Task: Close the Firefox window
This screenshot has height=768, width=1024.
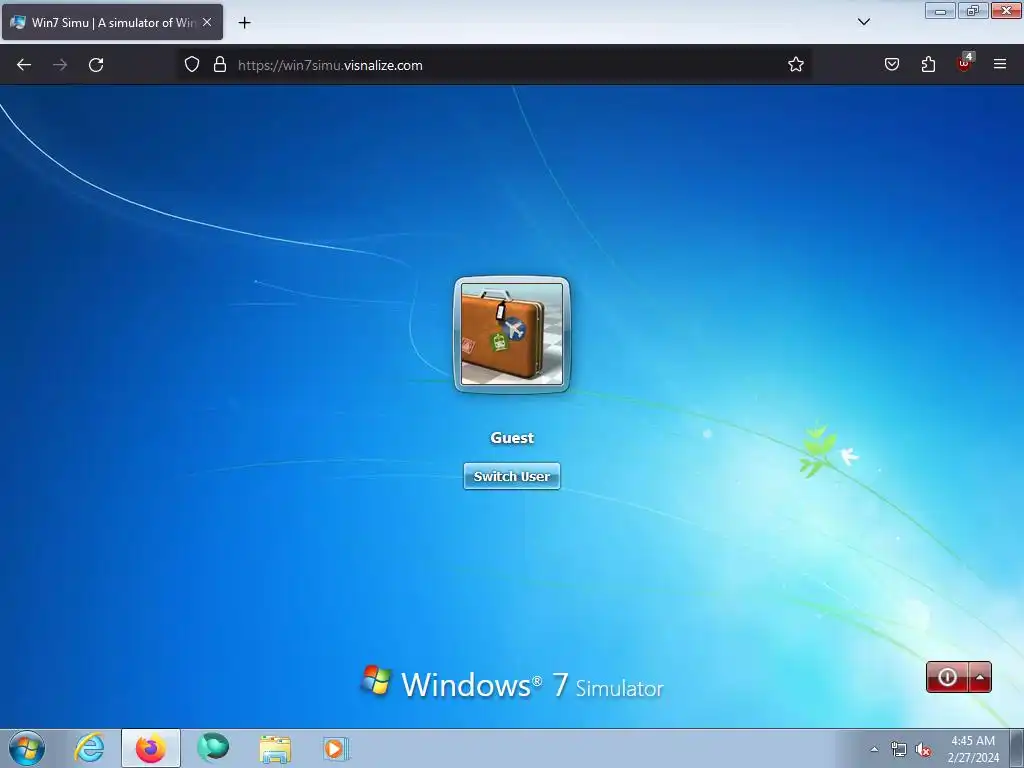Action: click(1006, 10)
